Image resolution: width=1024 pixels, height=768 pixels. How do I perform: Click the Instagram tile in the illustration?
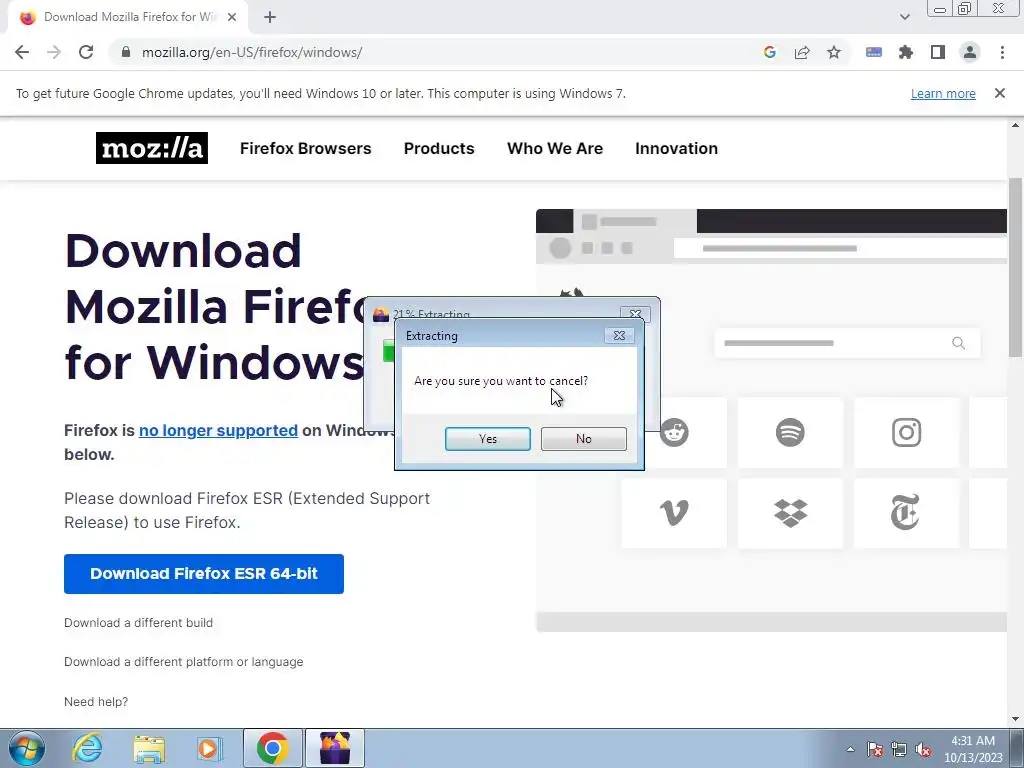pyautogui.click(x=906, y=432)
